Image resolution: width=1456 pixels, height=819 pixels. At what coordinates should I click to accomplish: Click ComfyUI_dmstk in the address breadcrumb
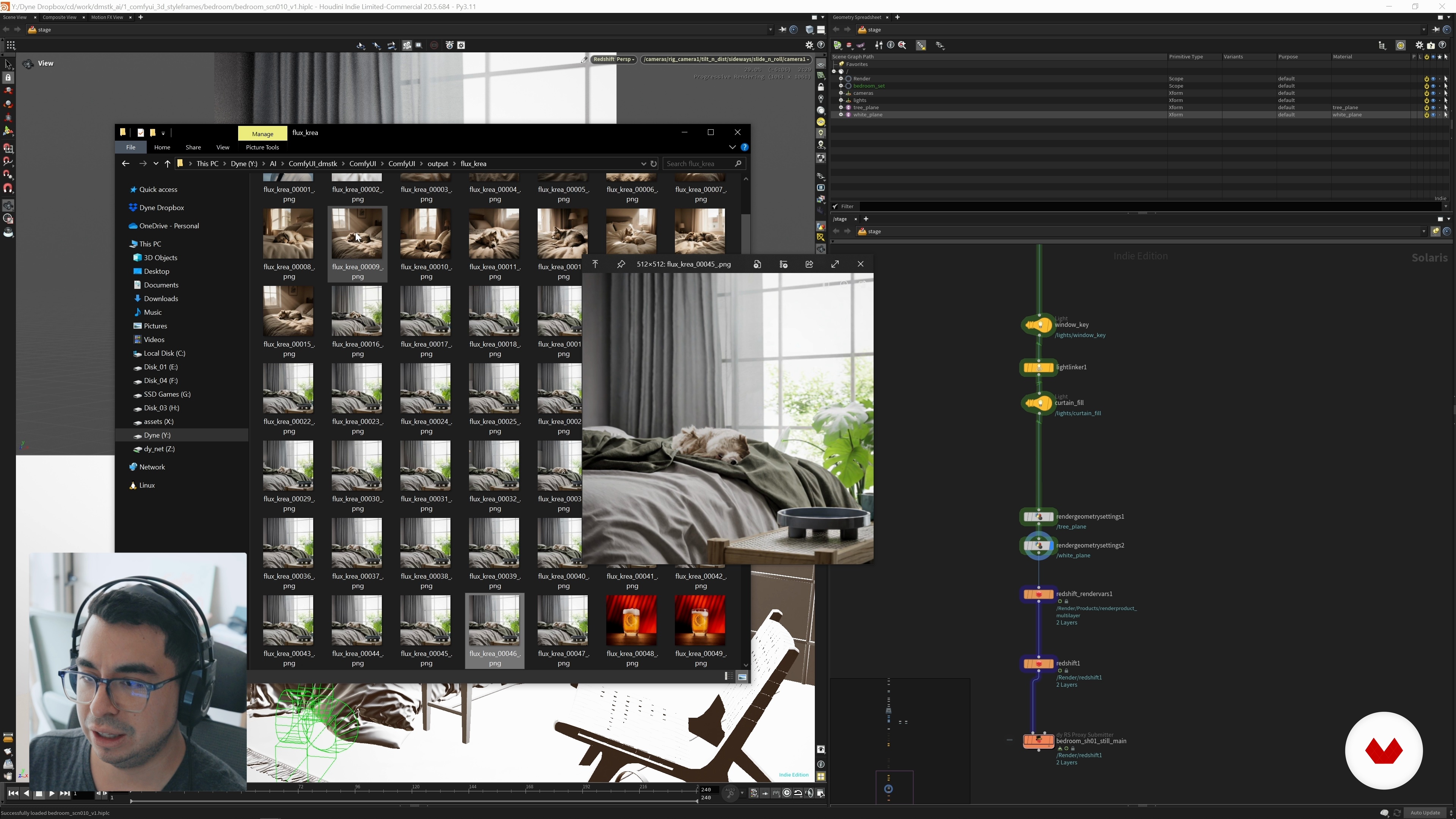(x=312, y=164)
